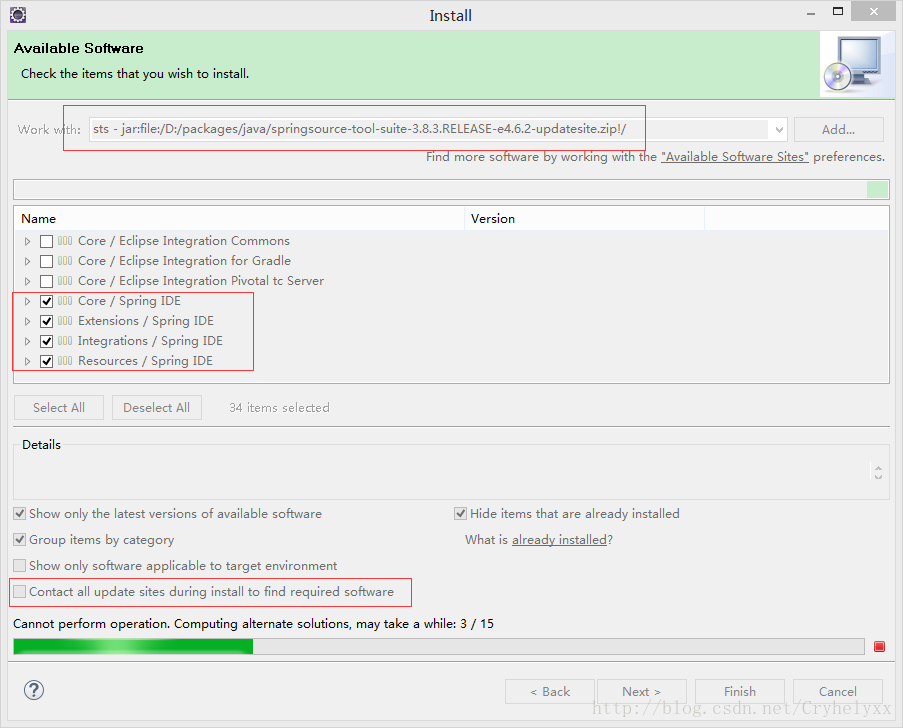Click the Next > button
The width and height of the screenshot is (903, 728).
click(642, 692)
